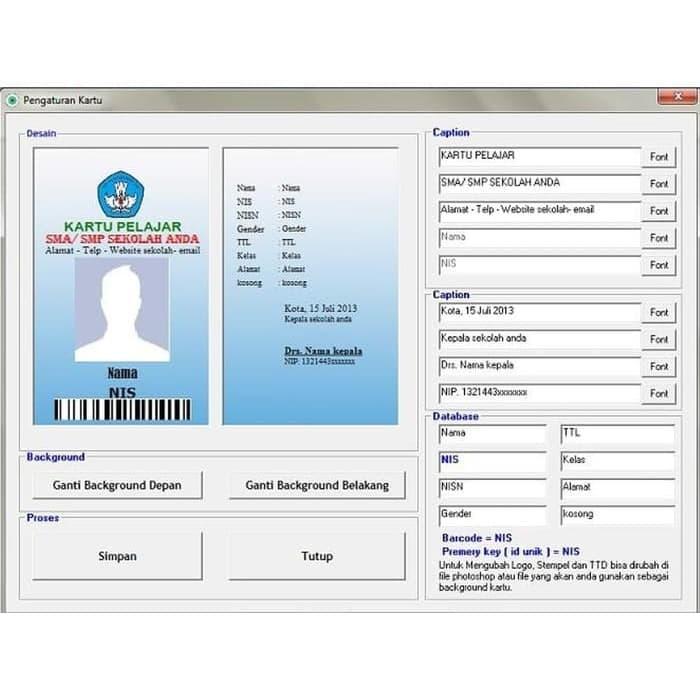Open Font dialog for Alamat - Telp caption
The image size is (700, 700).
tap(659, 211)
